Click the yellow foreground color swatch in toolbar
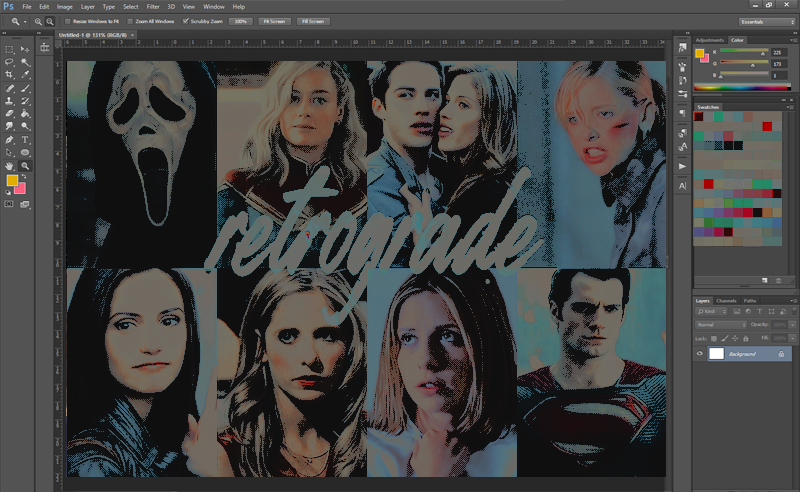Image resolution: width=800 pixels, height=492 pixels. coord(12,180)
